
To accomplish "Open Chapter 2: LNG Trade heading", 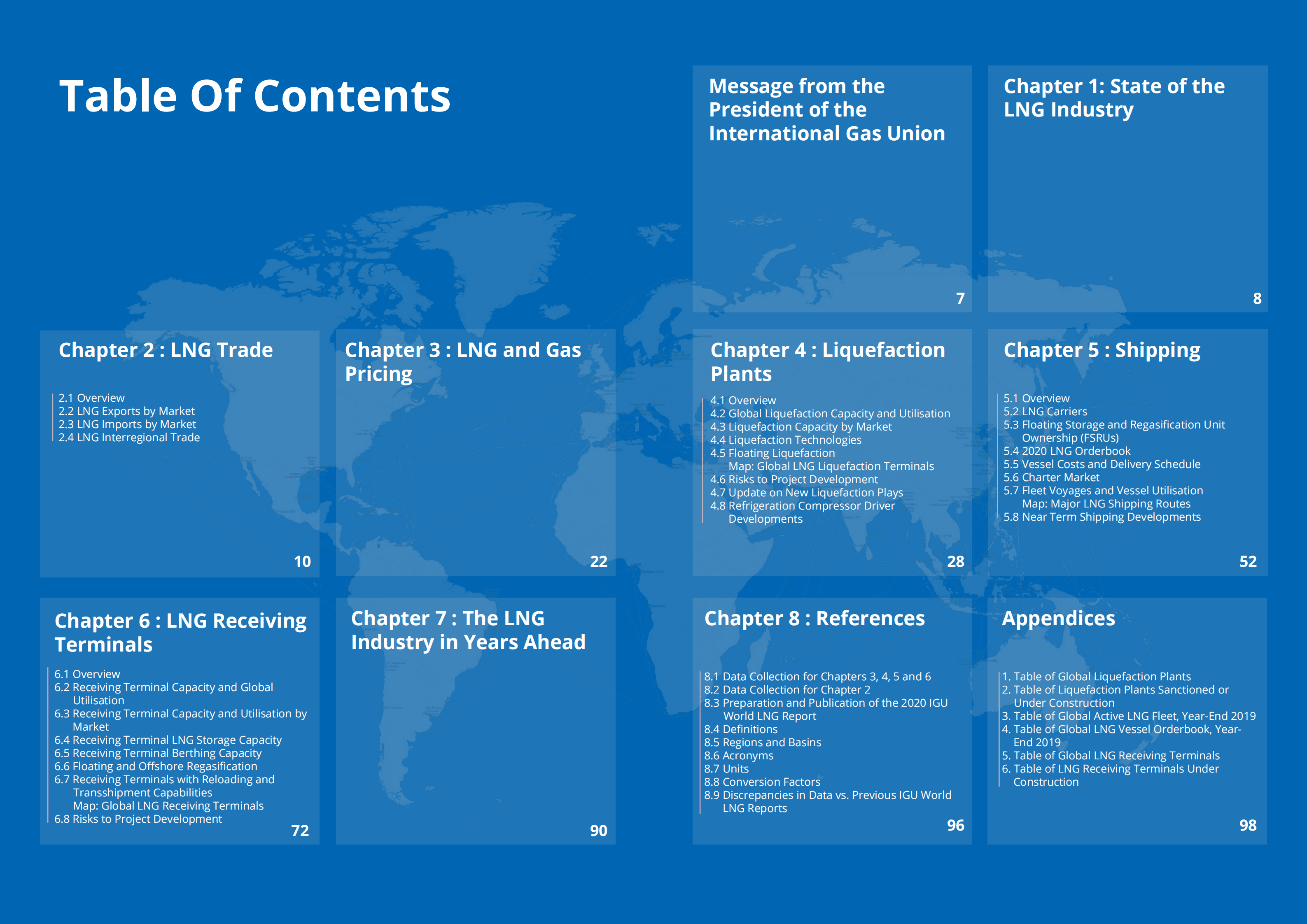I will 166,351.
